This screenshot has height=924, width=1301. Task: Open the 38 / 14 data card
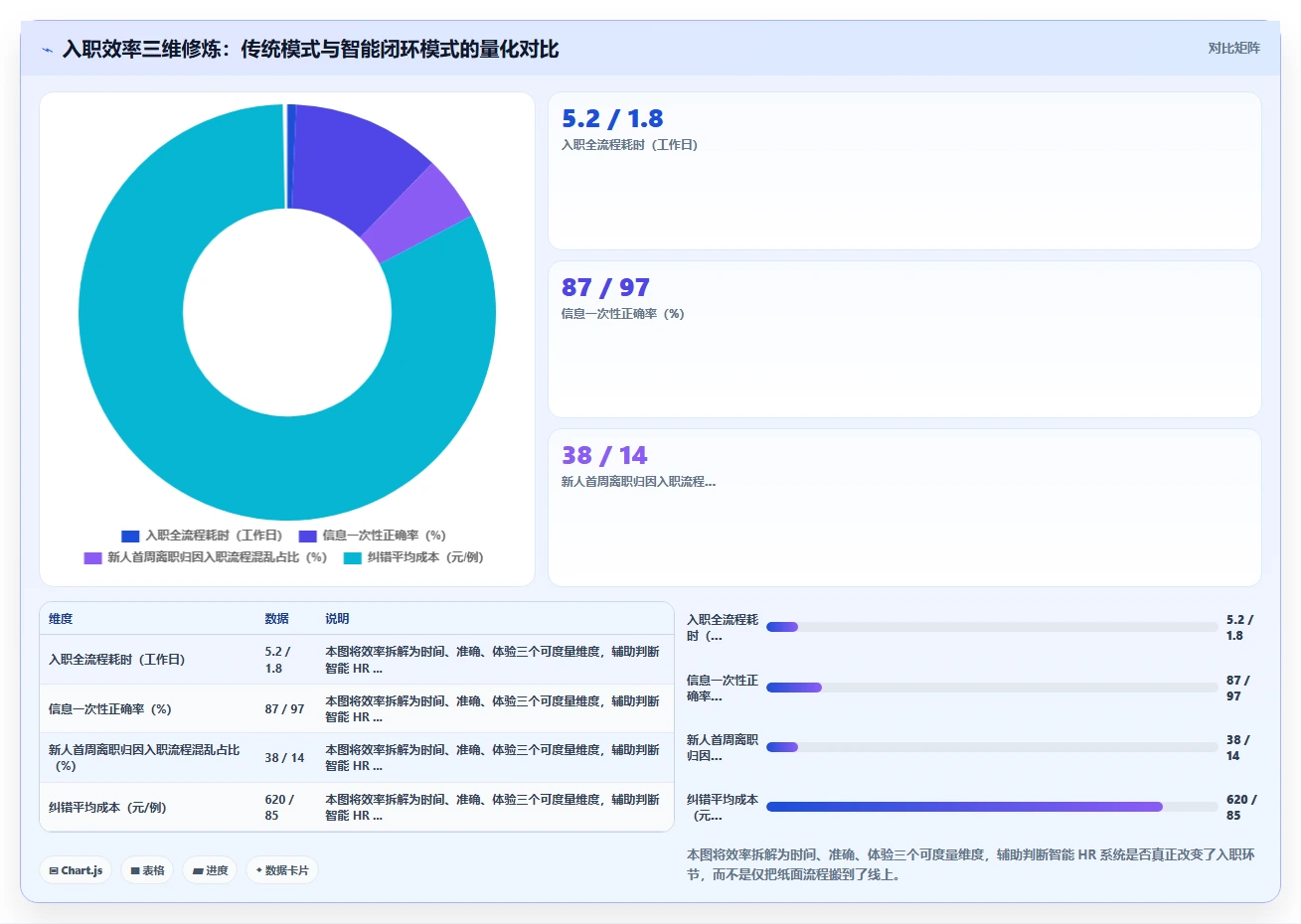904,507
